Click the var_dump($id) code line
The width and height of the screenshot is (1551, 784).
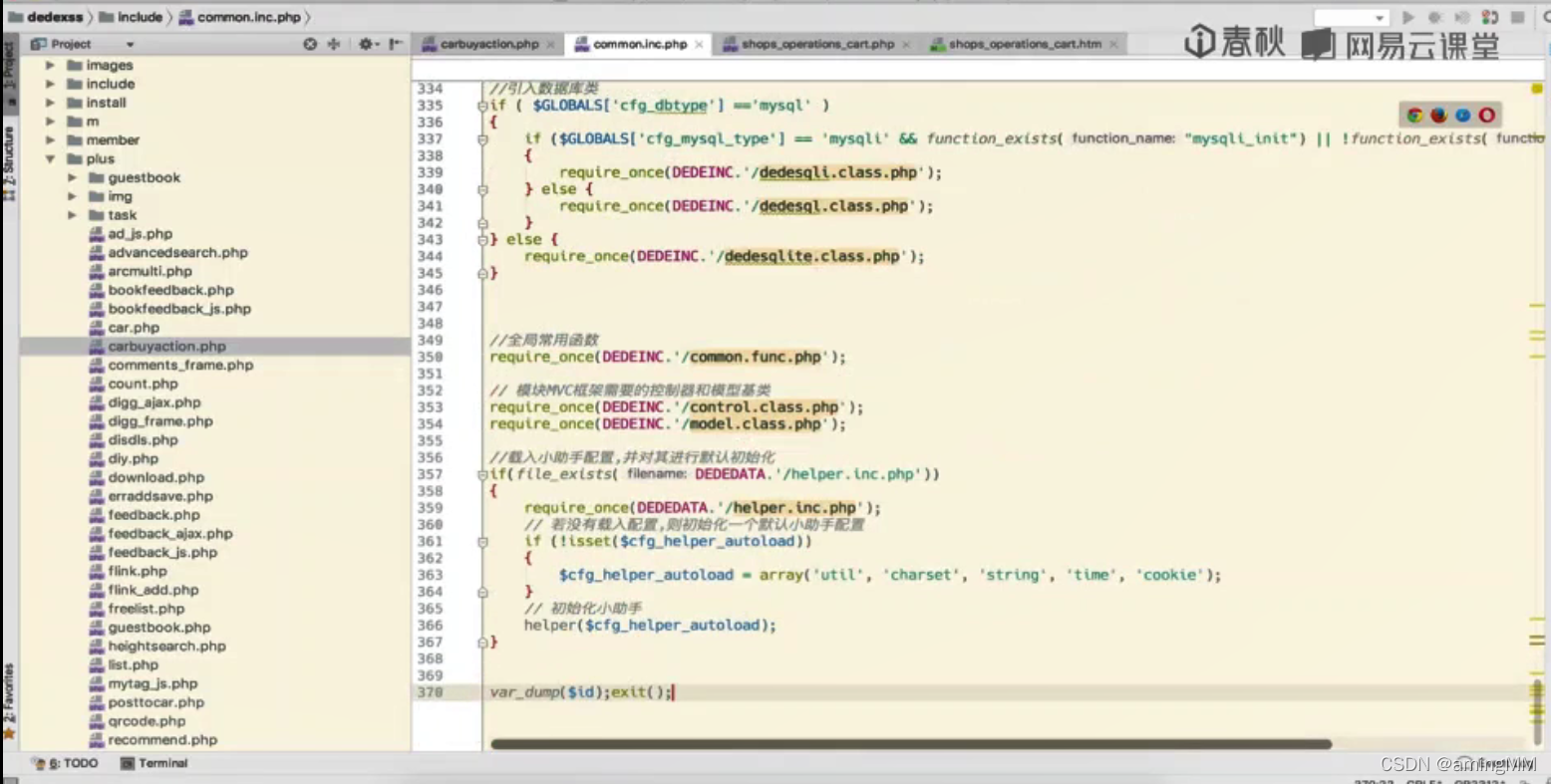pyautogui.click(x=581, y=692)
